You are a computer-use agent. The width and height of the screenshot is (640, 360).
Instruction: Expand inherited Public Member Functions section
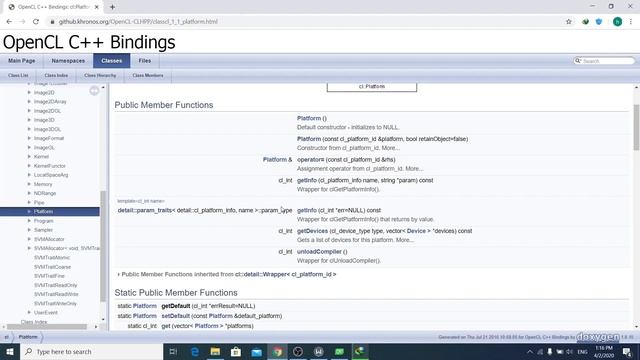(119, 274)
